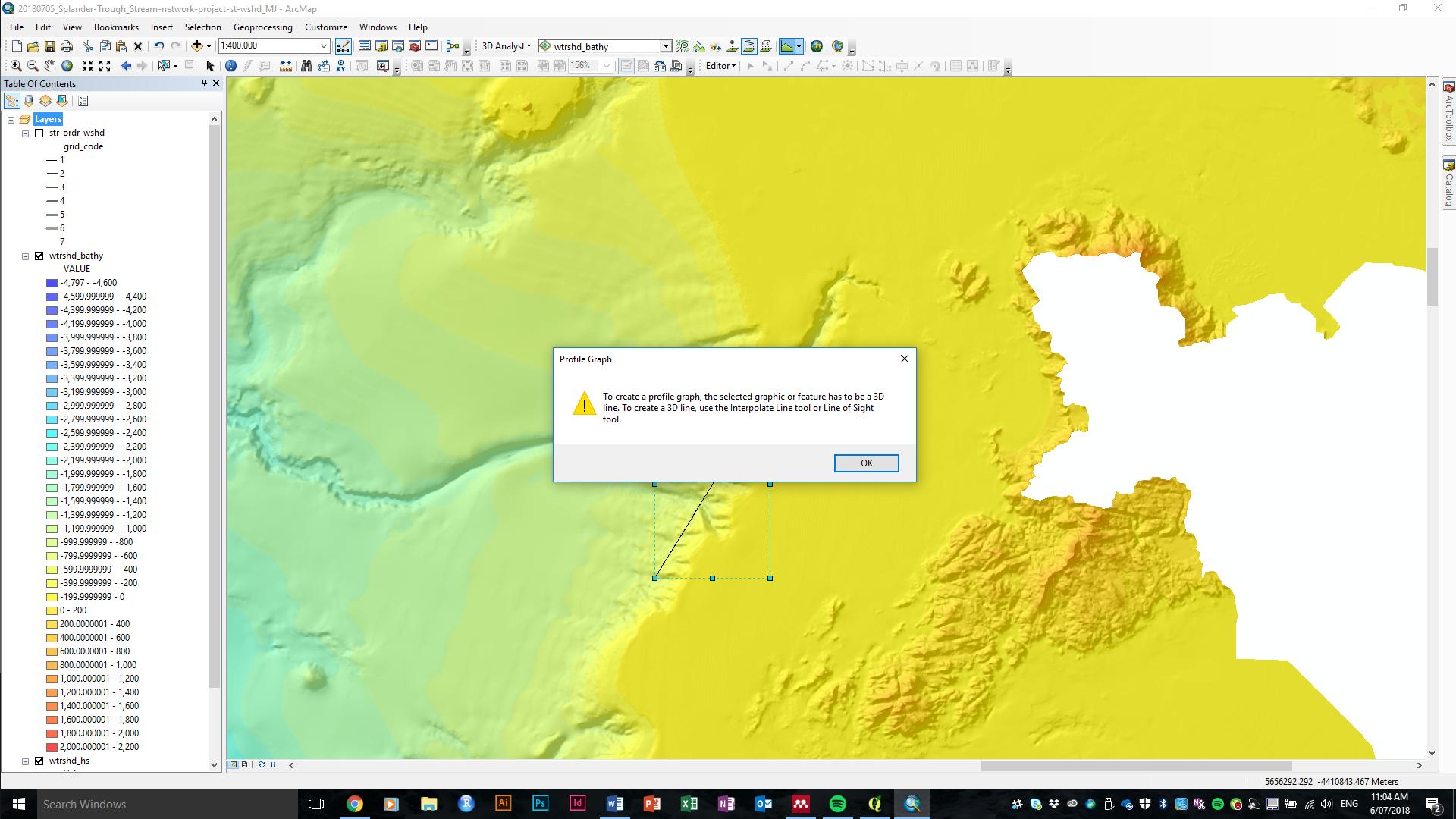Open the Customize menu

326,27
